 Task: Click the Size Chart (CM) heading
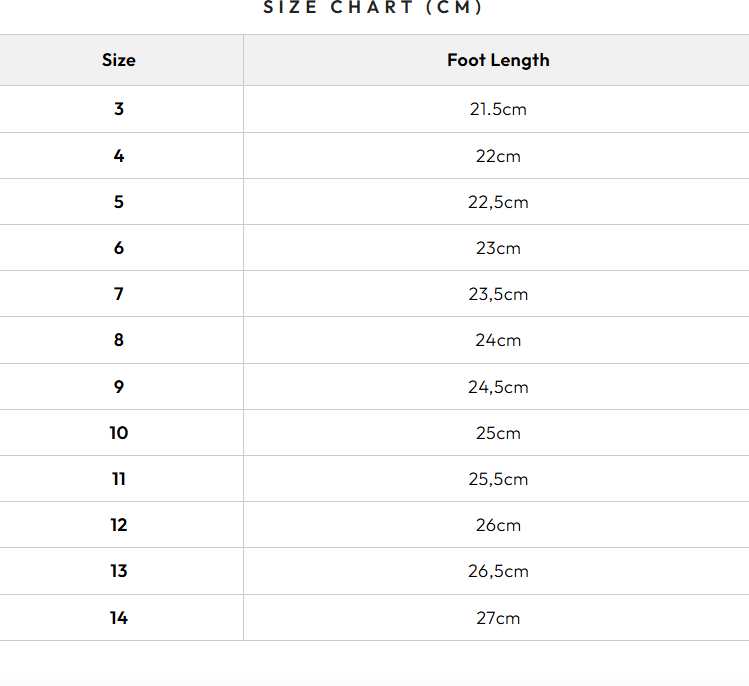374,8
